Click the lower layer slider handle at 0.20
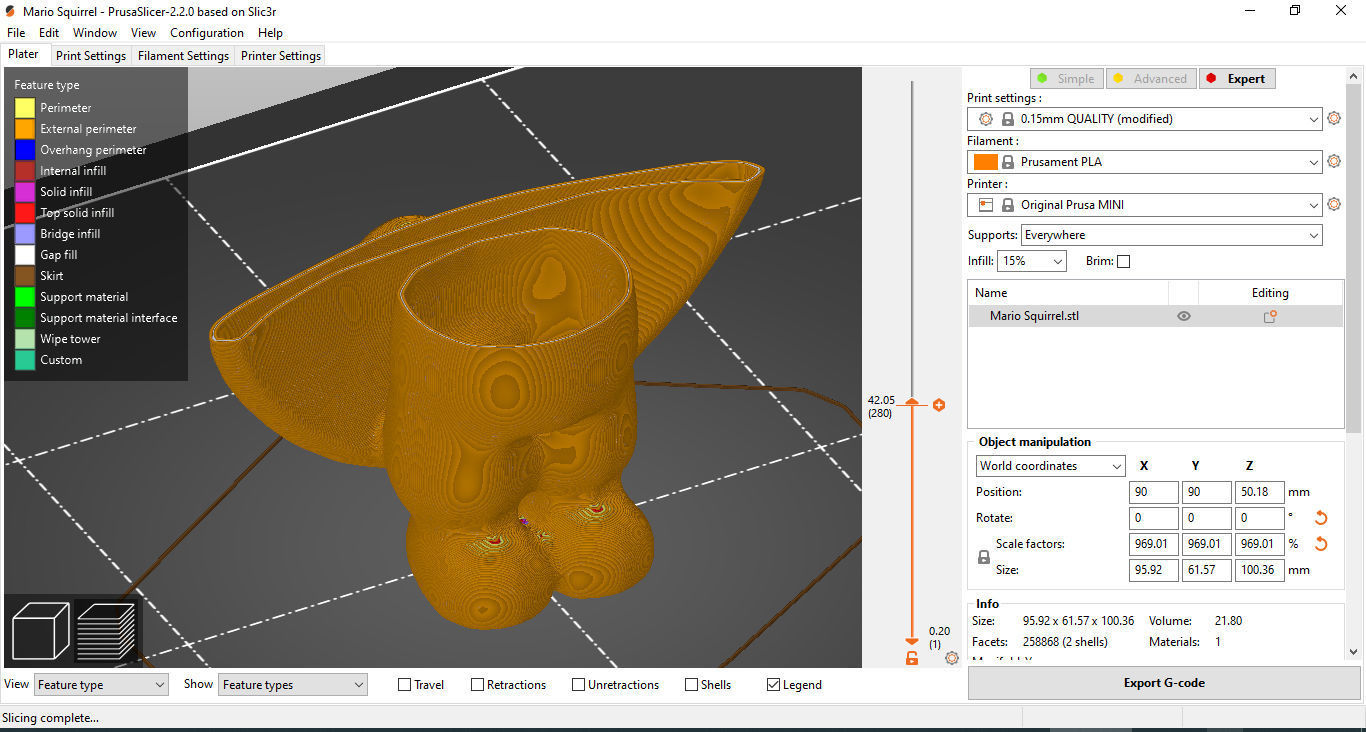 point(911,641)
